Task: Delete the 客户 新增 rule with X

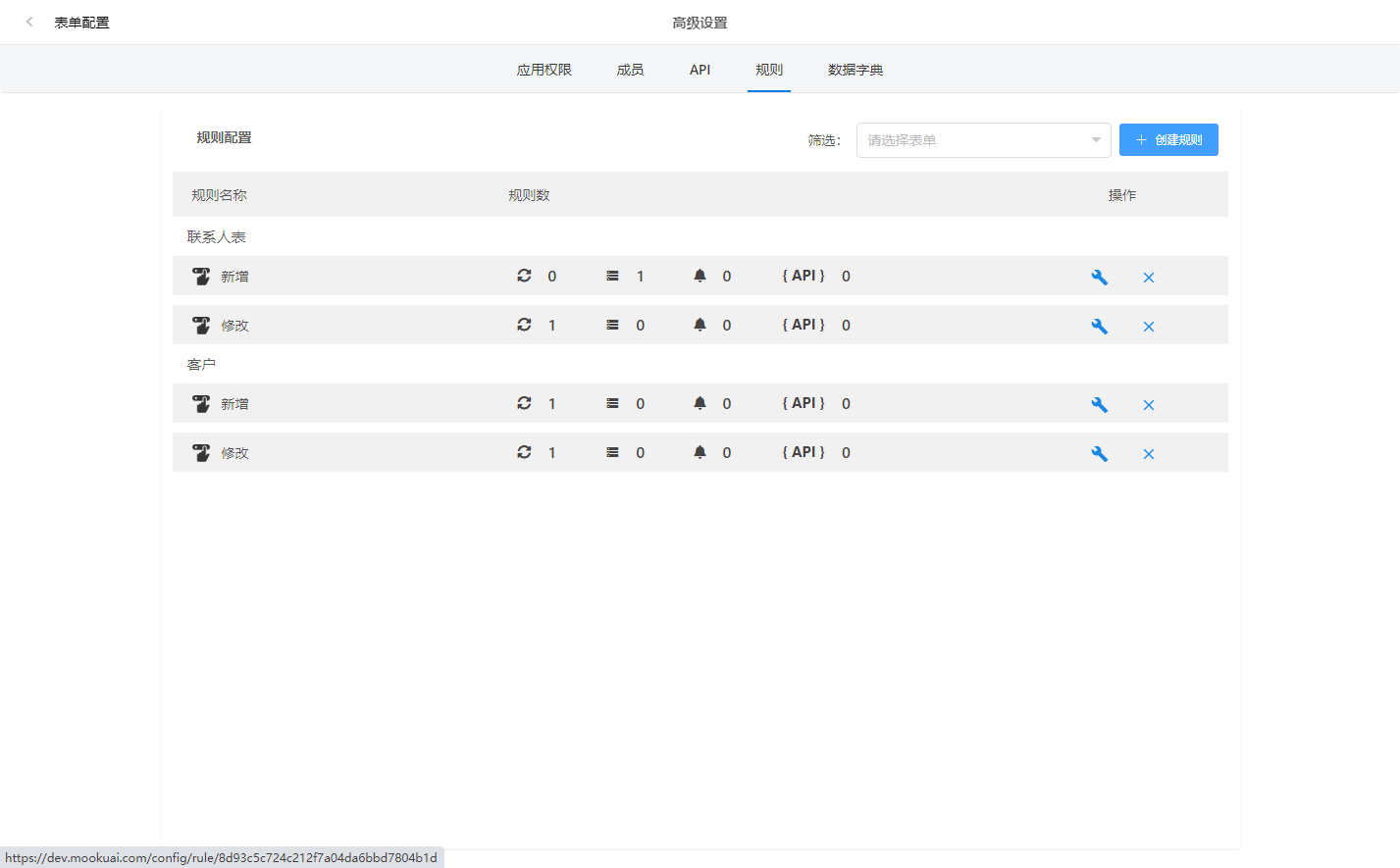Action: coord(1149,405)
